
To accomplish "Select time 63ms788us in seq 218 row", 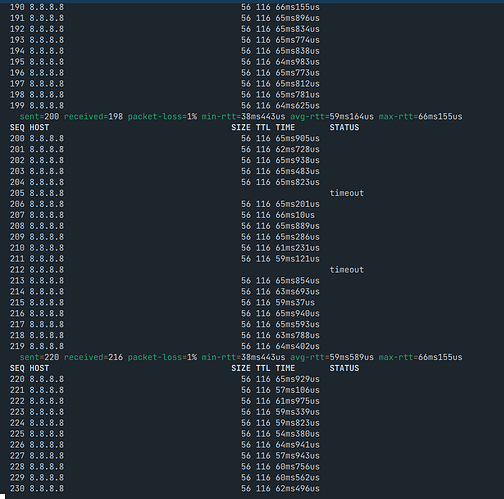I will (297, 335).
